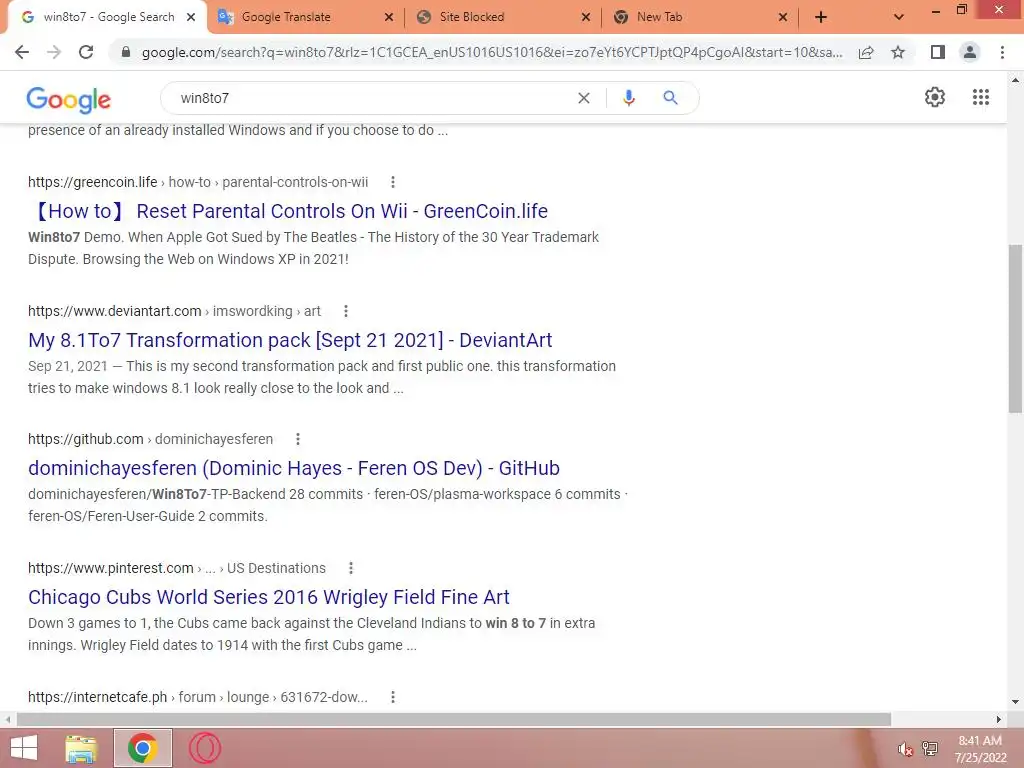Screen dimensions: 1024x768
Task: Open Chicago Cubs World Series result
Action: point(268,597)
